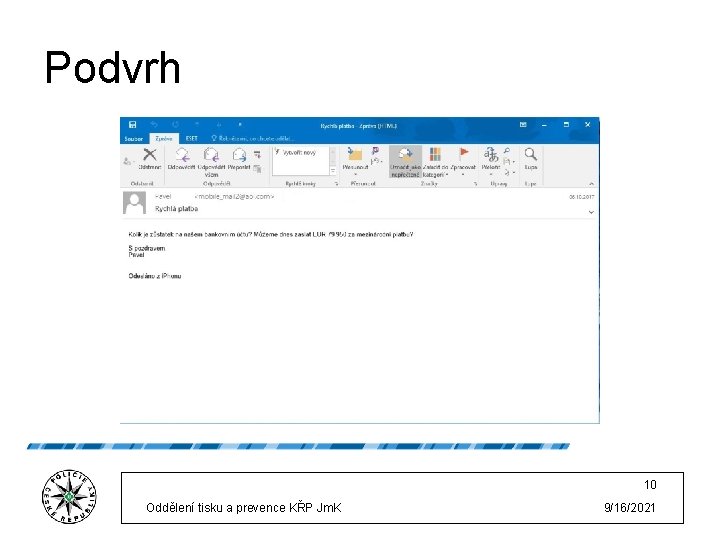This screenshot has height=540, width=720.
Task: Click the S pozdravem signature line
Action: tap(147, 248)
